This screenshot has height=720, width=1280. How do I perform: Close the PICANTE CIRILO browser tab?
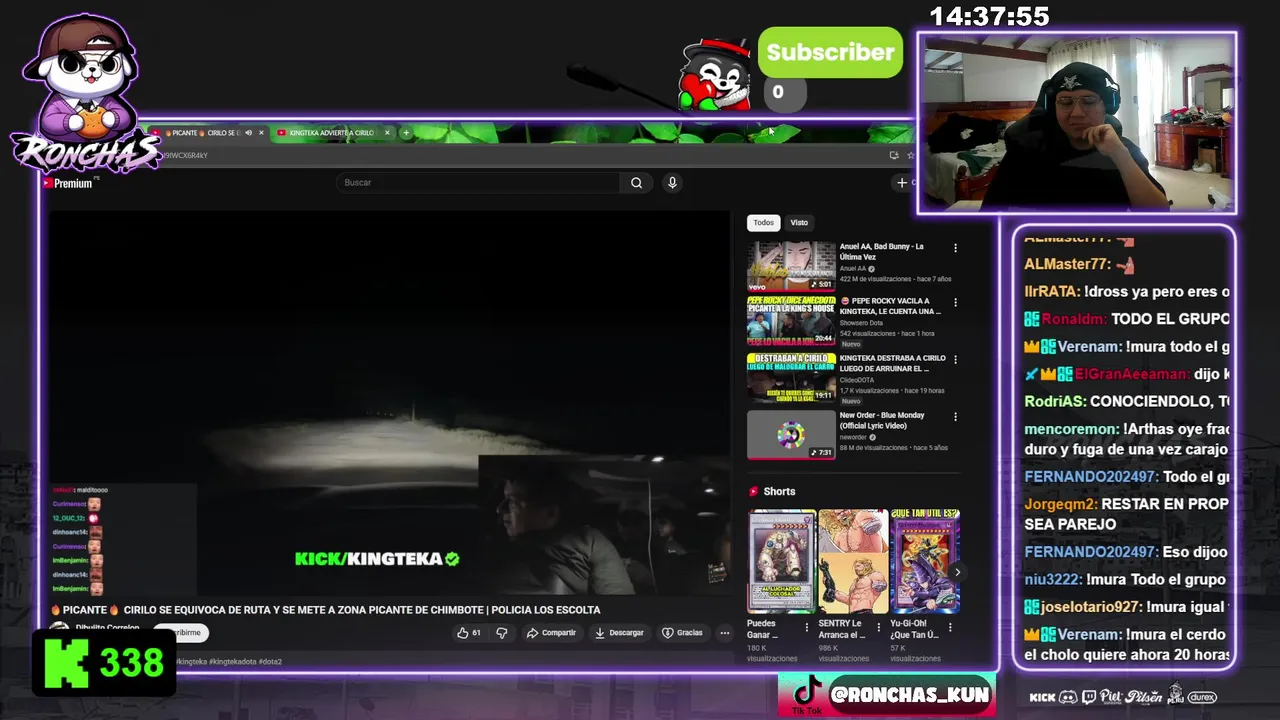click(x=262, y=133)
